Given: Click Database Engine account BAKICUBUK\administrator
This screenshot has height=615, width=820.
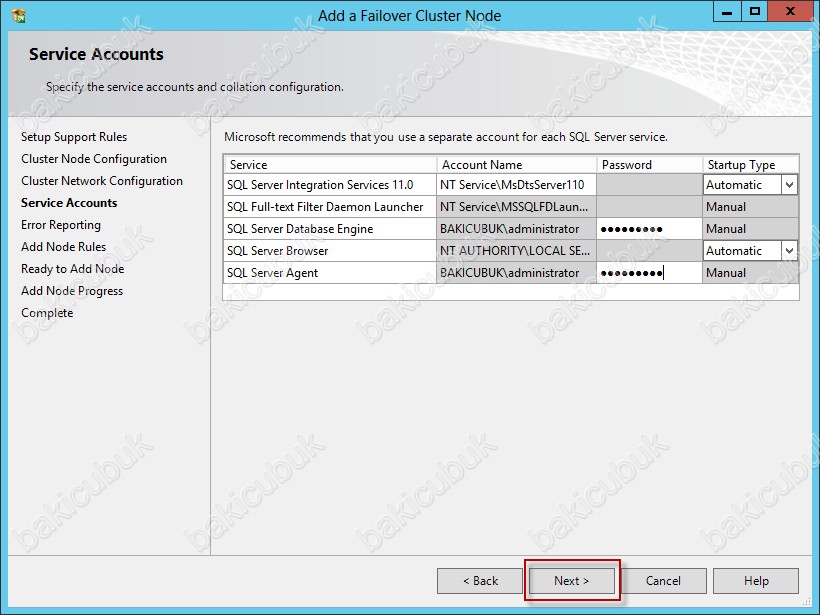Looking at the screenshot, I should (517, 229).
